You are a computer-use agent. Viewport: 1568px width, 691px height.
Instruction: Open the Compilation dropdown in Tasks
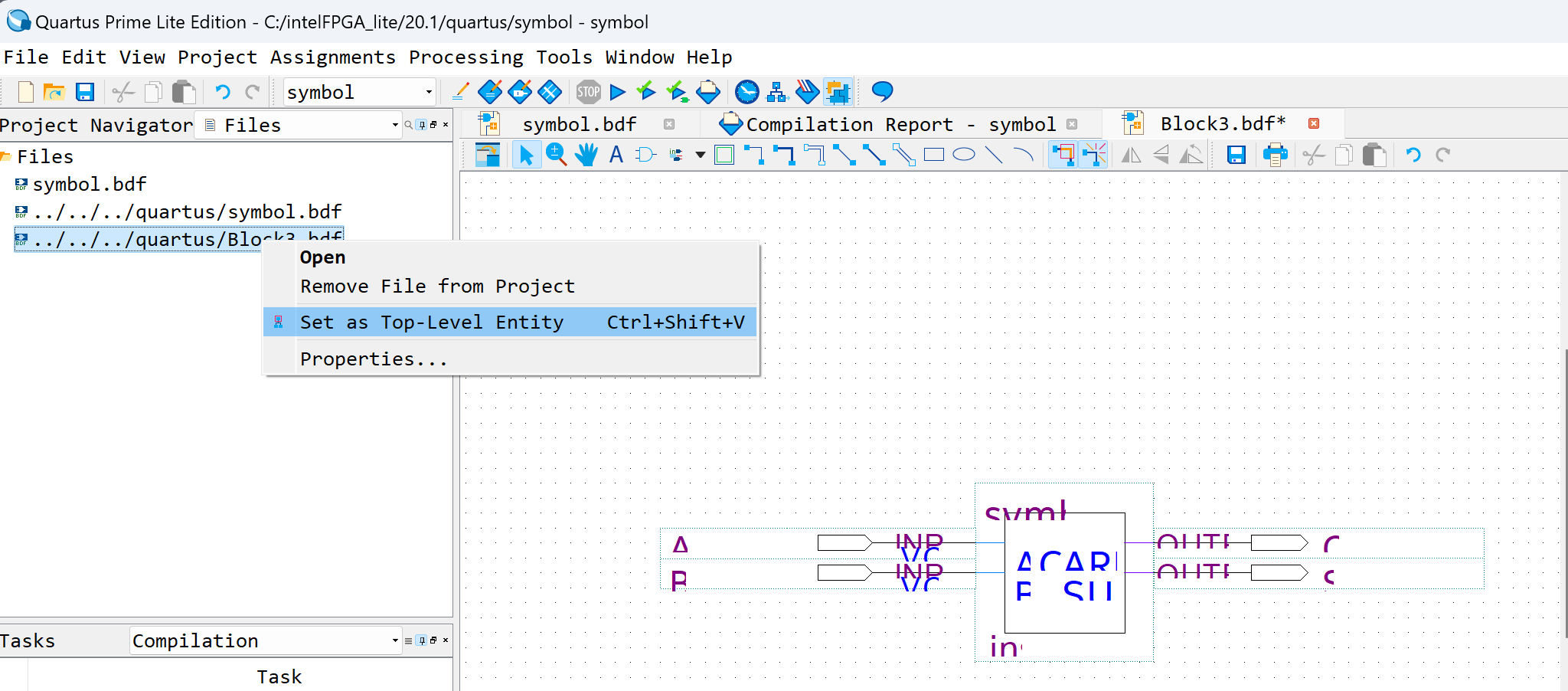pyautogui.click(x=266, y=640)
